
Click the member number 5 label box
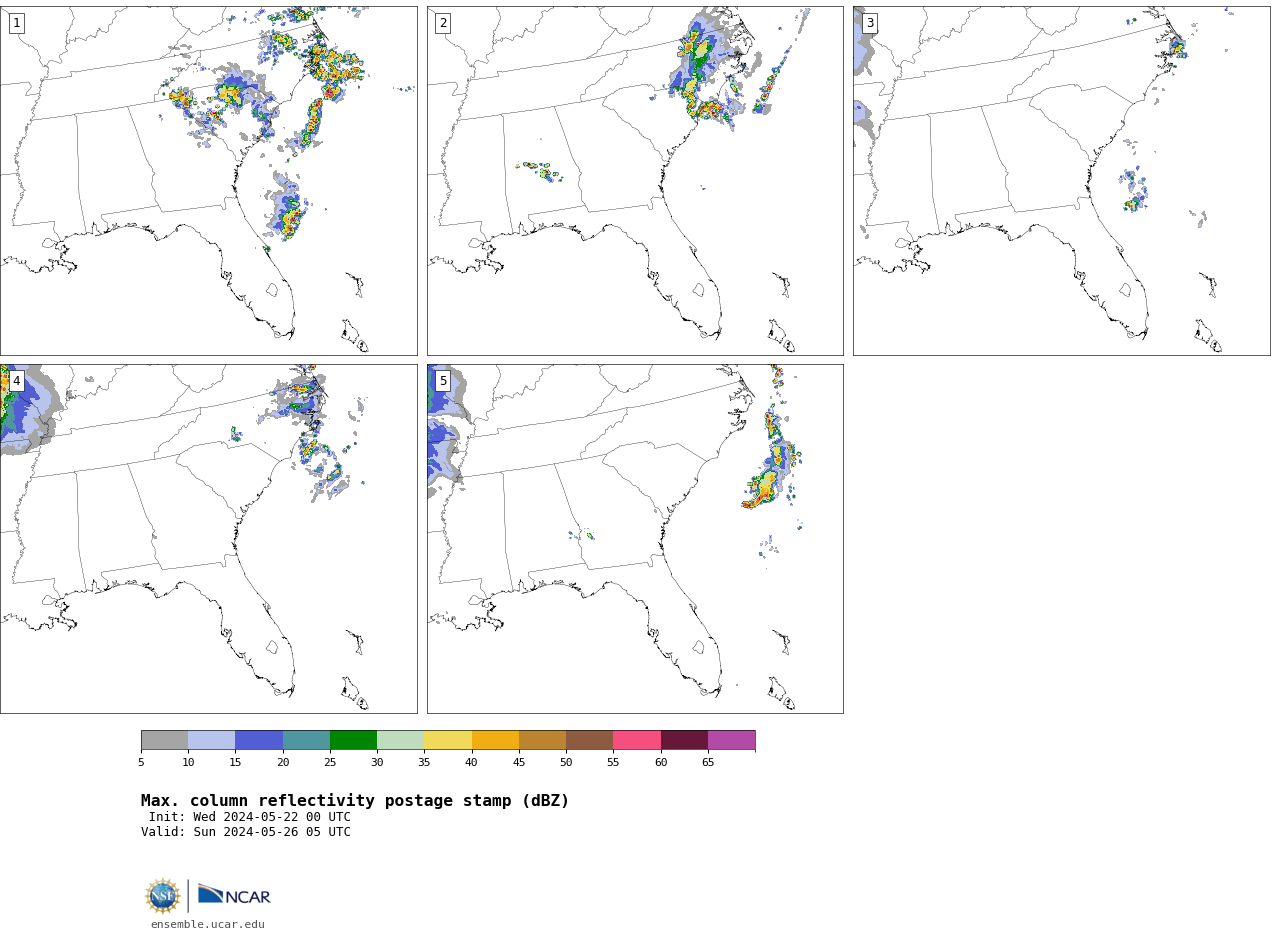[x=443, y=381]
